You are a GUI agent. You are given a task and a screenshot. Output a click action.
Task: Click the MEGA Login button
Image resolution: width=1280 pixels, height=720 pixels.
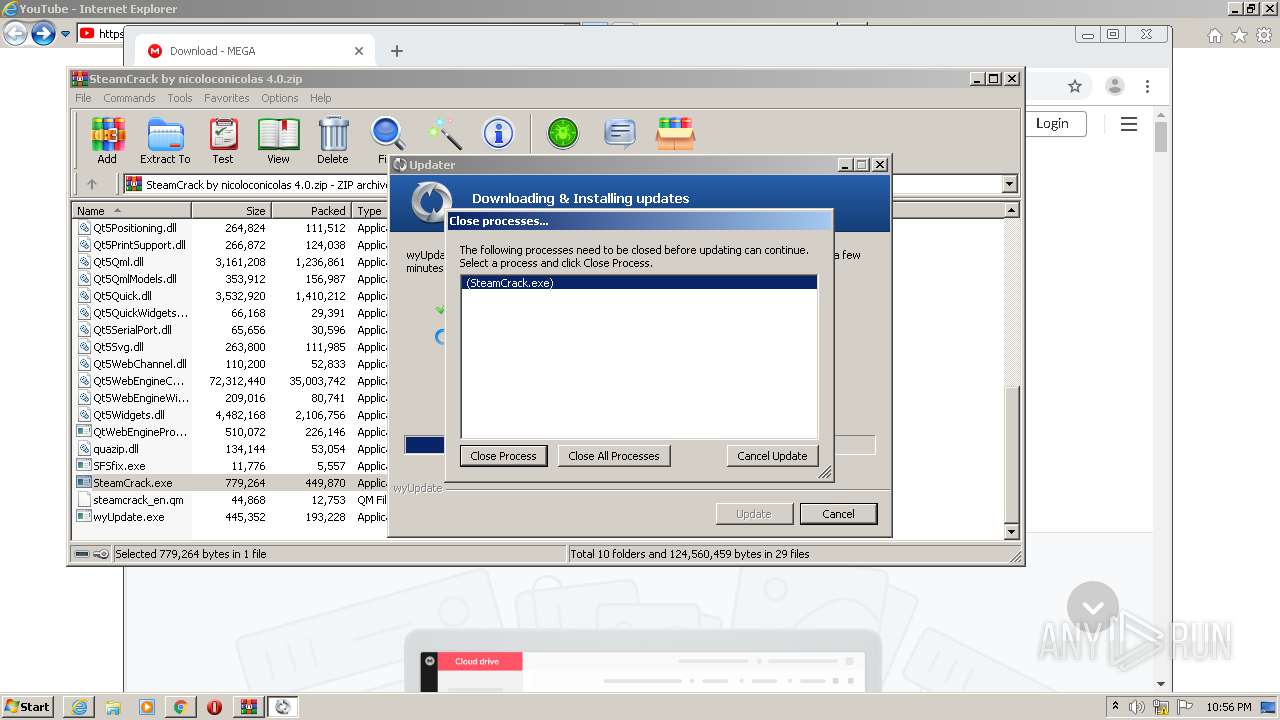tap(1052, 123)
